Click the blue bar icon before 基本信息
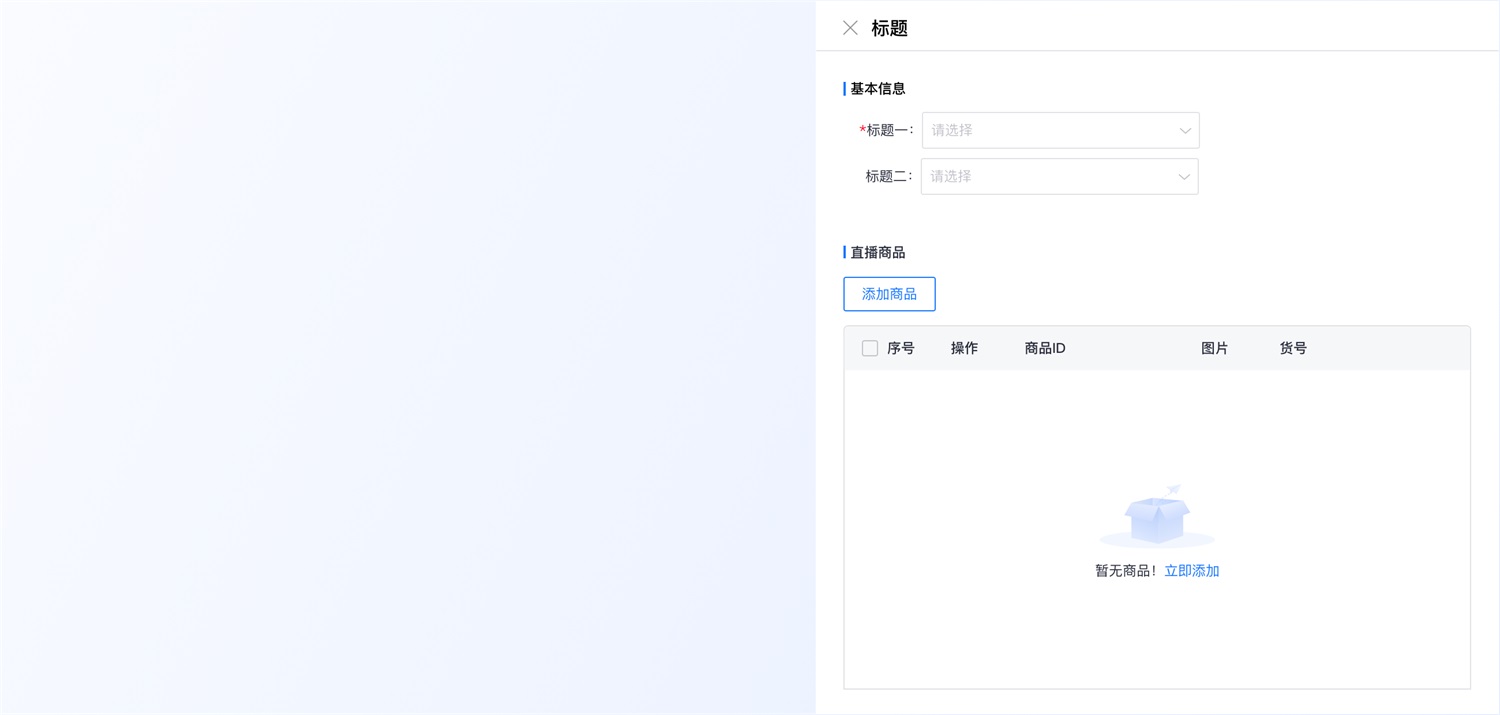This screenshot has width=1500, height=715. coord(844,88)
